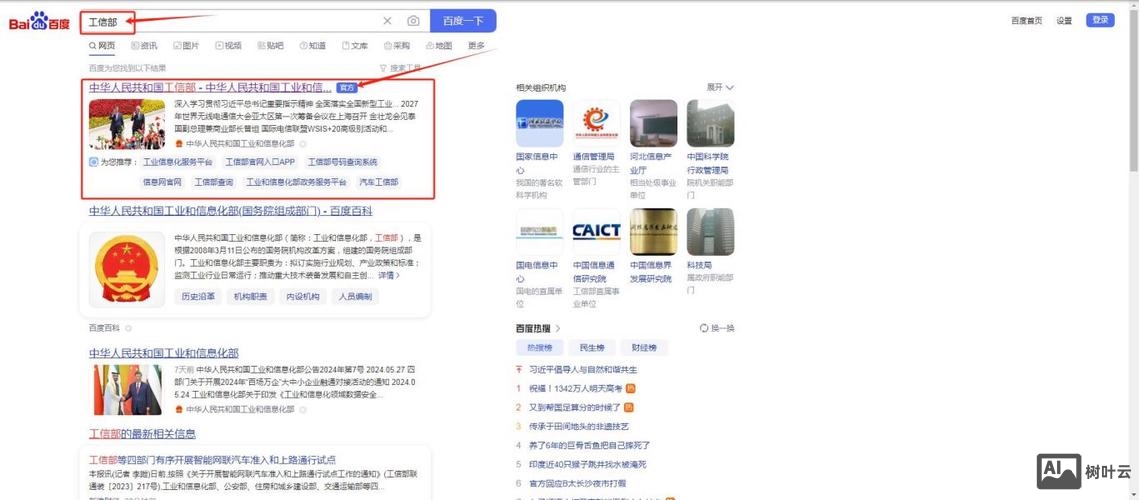This screenshot has width=1139, height=500.
Task: Click 工业信息化服务平台 suggestion
Action: pos(178,162)
